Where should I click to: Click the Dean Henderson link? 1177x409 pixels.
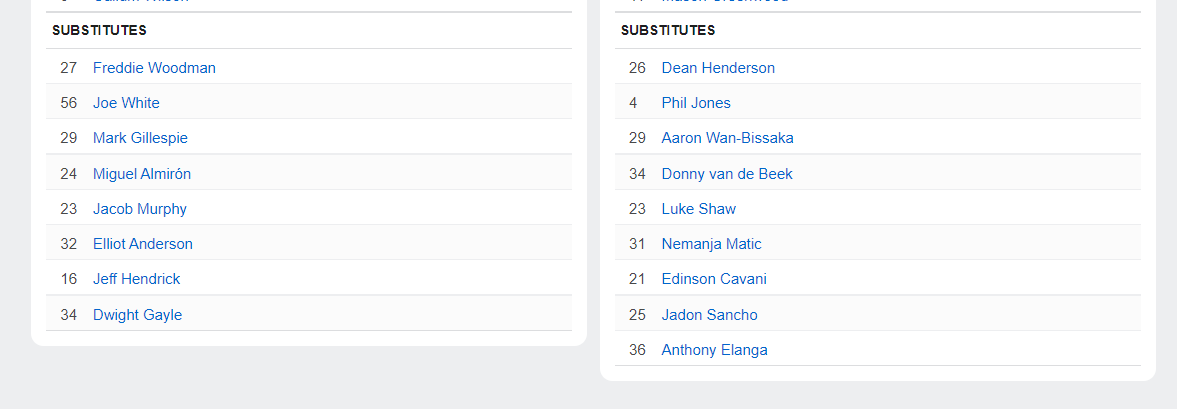(718, 68)
